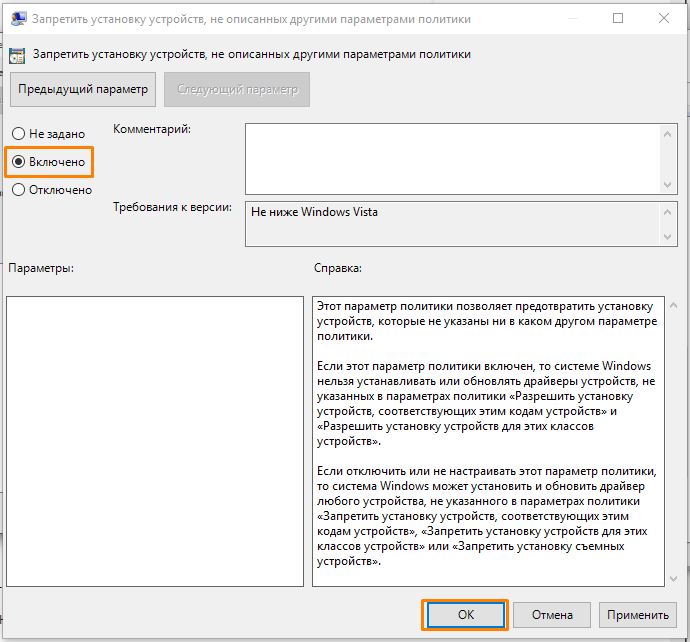
Task: Maximize the policy settings window
Action: tap(618, 19)
